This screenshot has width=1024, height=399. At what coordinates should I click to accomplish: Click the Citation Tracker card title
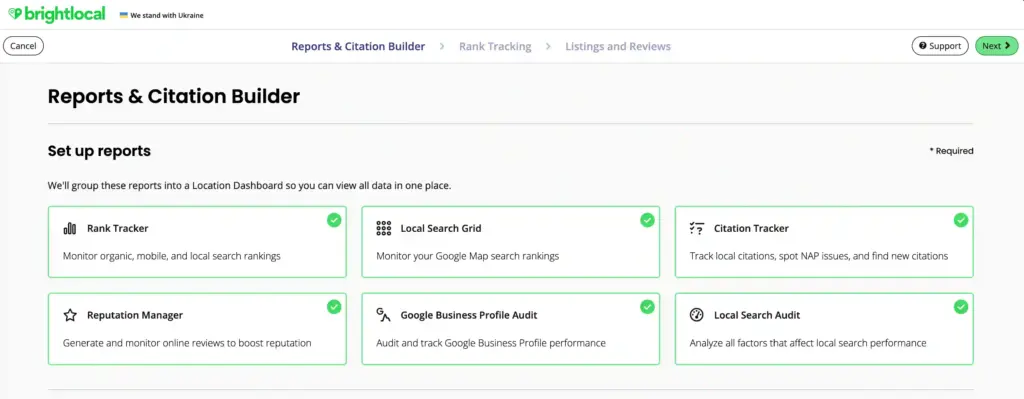[x=751, y=229]
